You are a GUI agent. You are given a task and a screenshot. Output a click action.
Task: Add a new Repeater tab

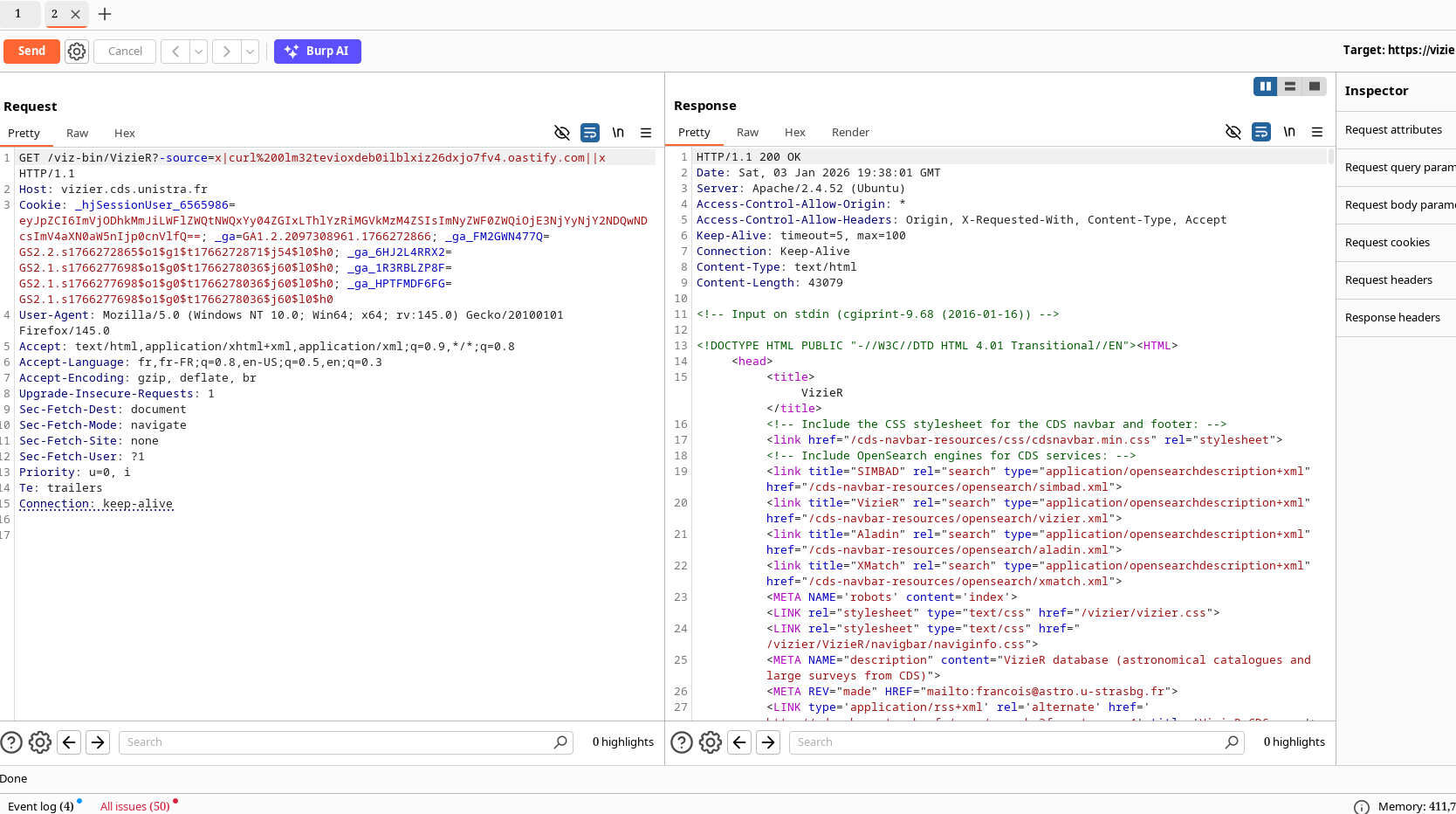(x=105, y=14)
